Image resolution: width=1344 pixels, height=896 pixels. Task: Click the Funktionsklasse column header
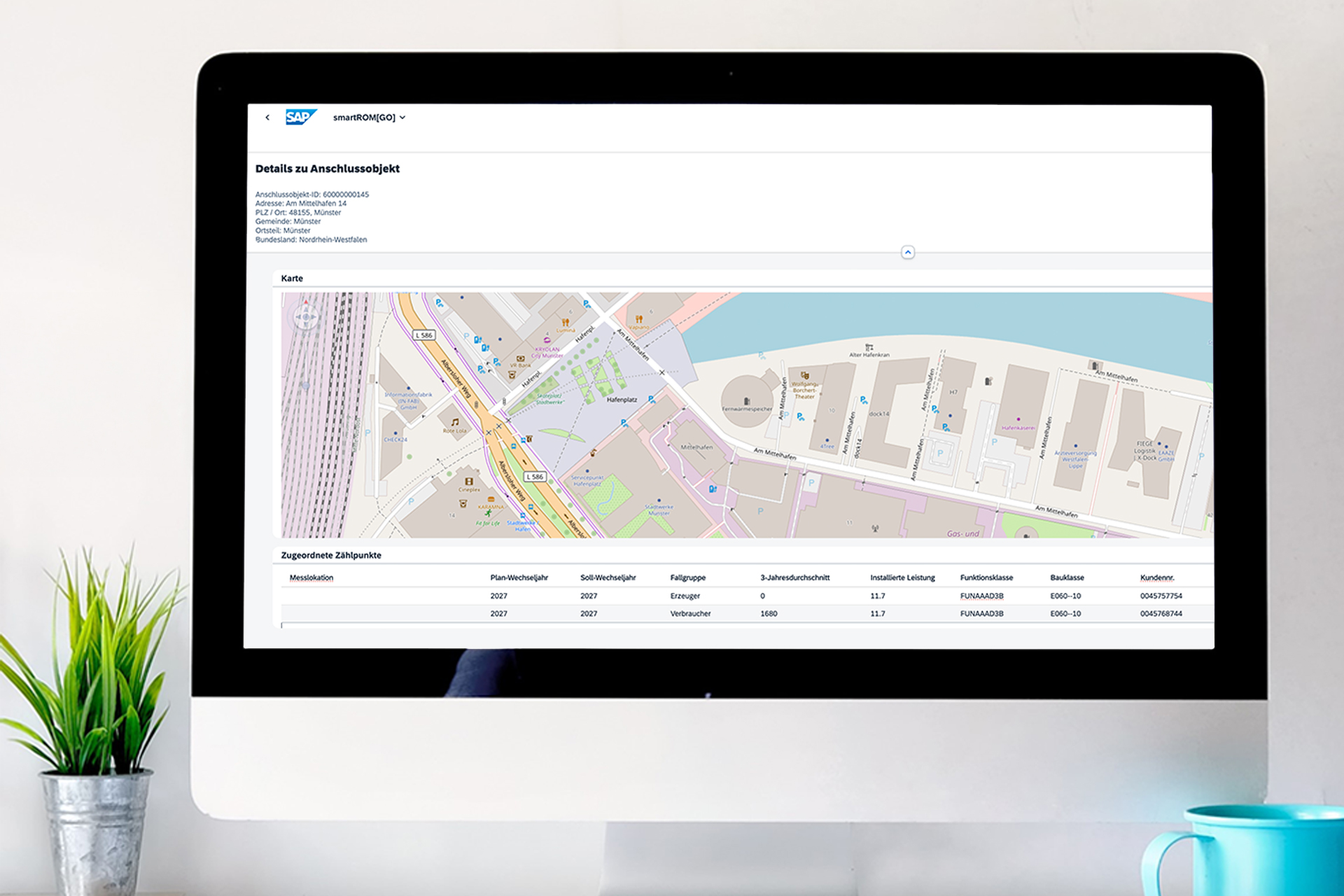tap(986, 577)
